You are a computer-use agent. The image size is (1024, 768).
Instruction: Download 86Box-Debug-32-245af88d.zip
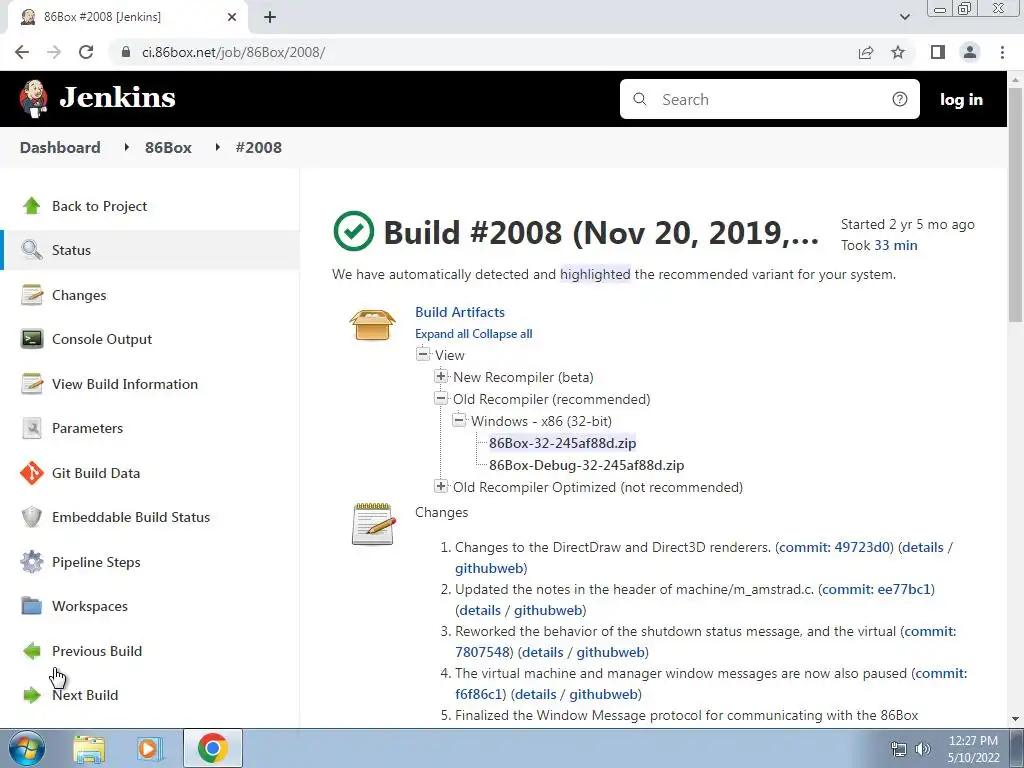click(x=586, y=465)
